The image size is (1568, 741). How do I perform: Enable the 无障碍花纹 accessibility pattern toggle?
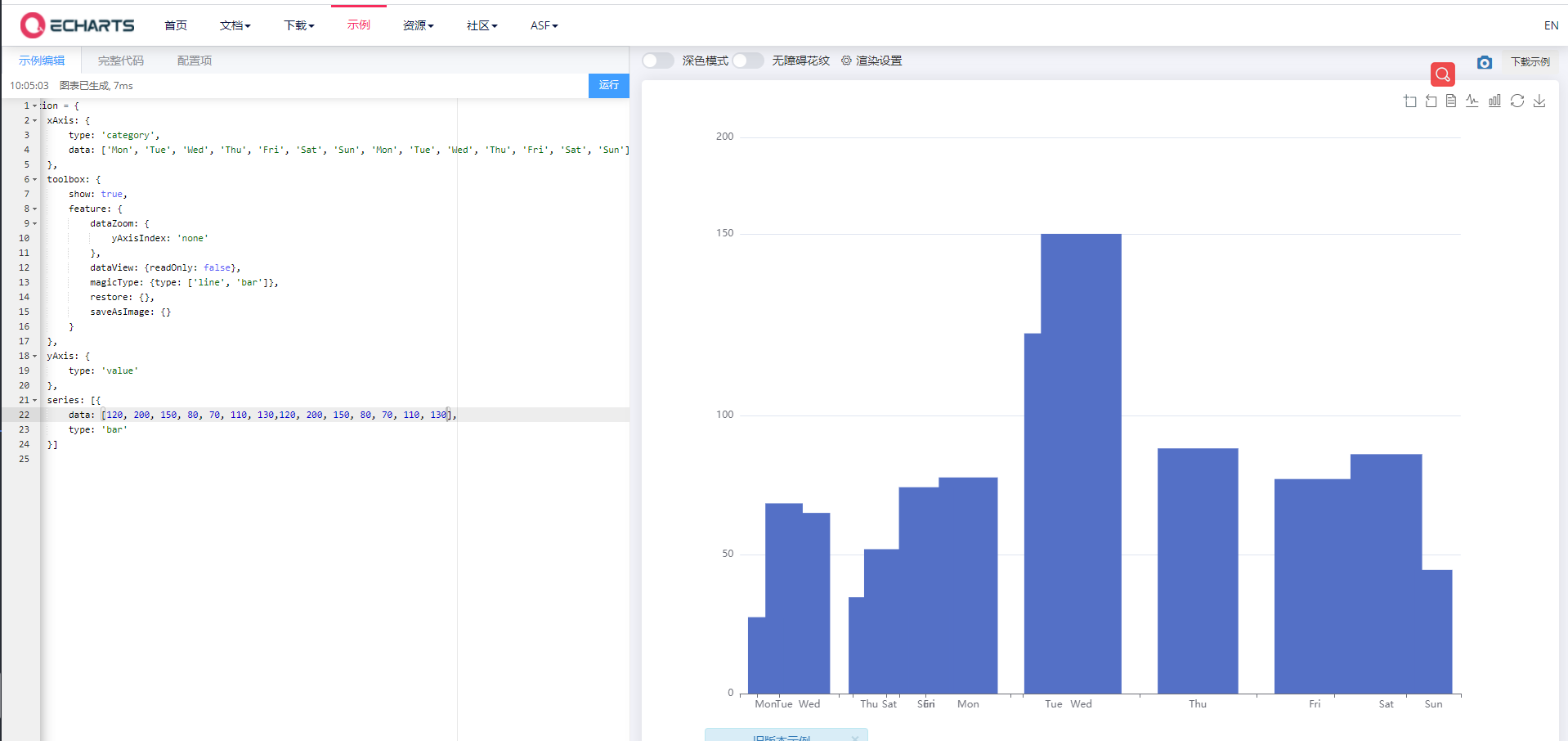747,60
